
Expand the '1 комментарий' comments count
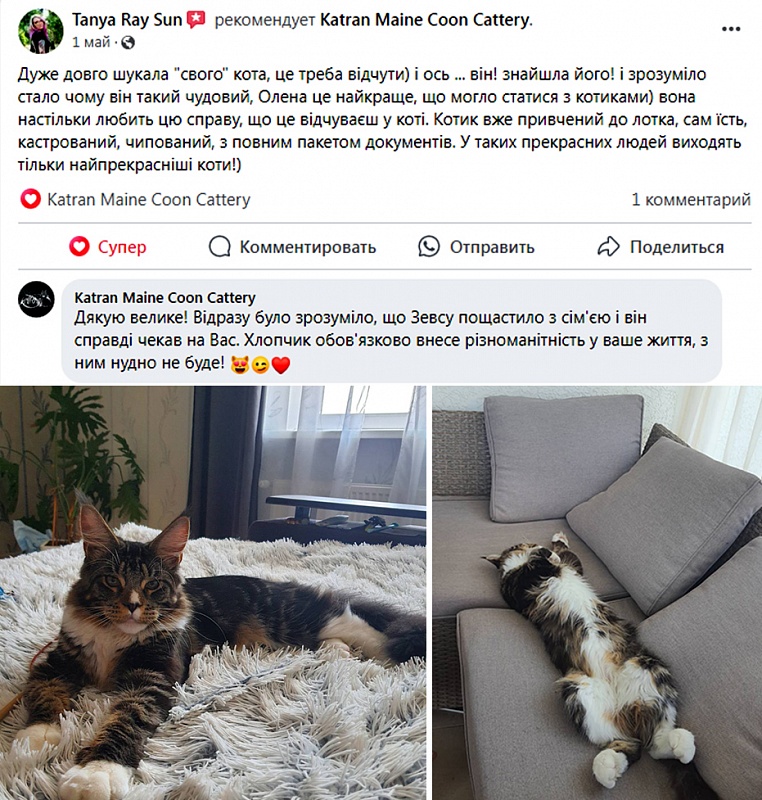pos(691,199)
